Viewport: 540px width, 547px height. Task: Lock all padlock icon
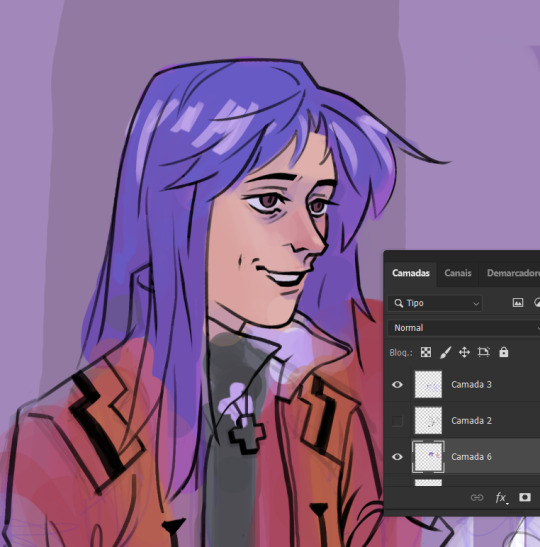pos(503,352)
